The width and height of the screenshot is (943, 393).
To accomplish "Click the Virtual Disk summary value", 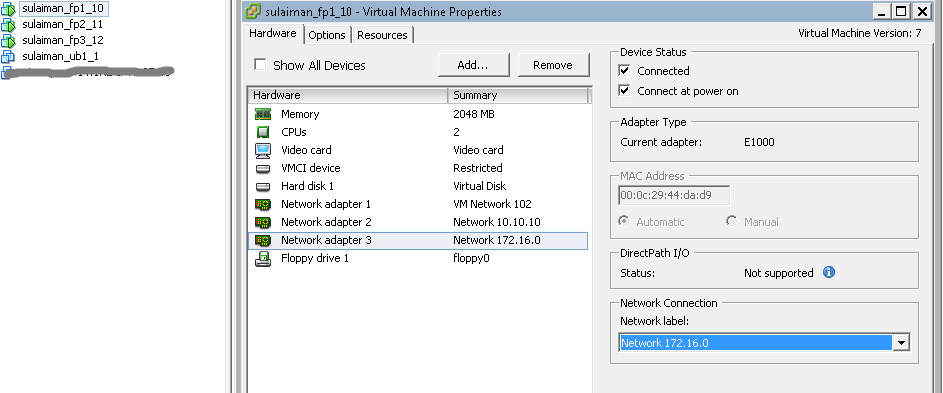I will pos(479,186).
